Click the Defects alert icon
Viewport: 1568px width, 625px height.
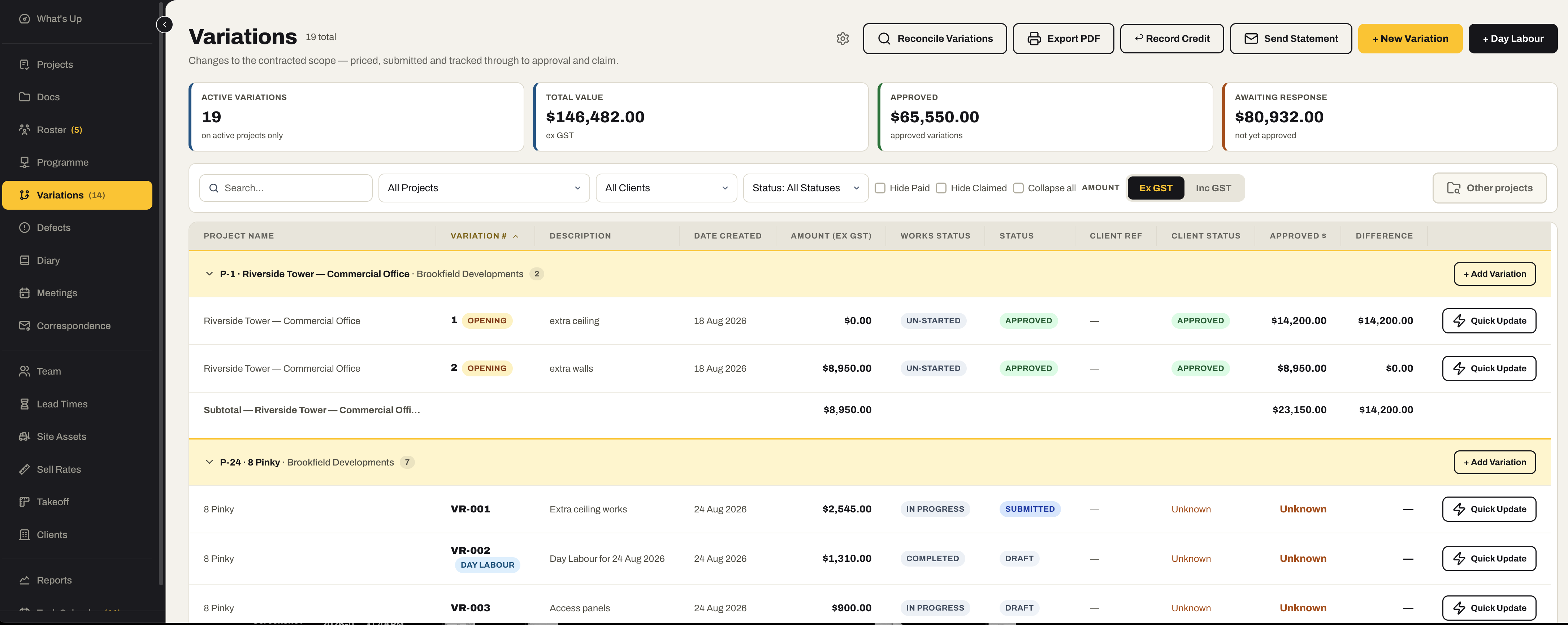[24, 227]
